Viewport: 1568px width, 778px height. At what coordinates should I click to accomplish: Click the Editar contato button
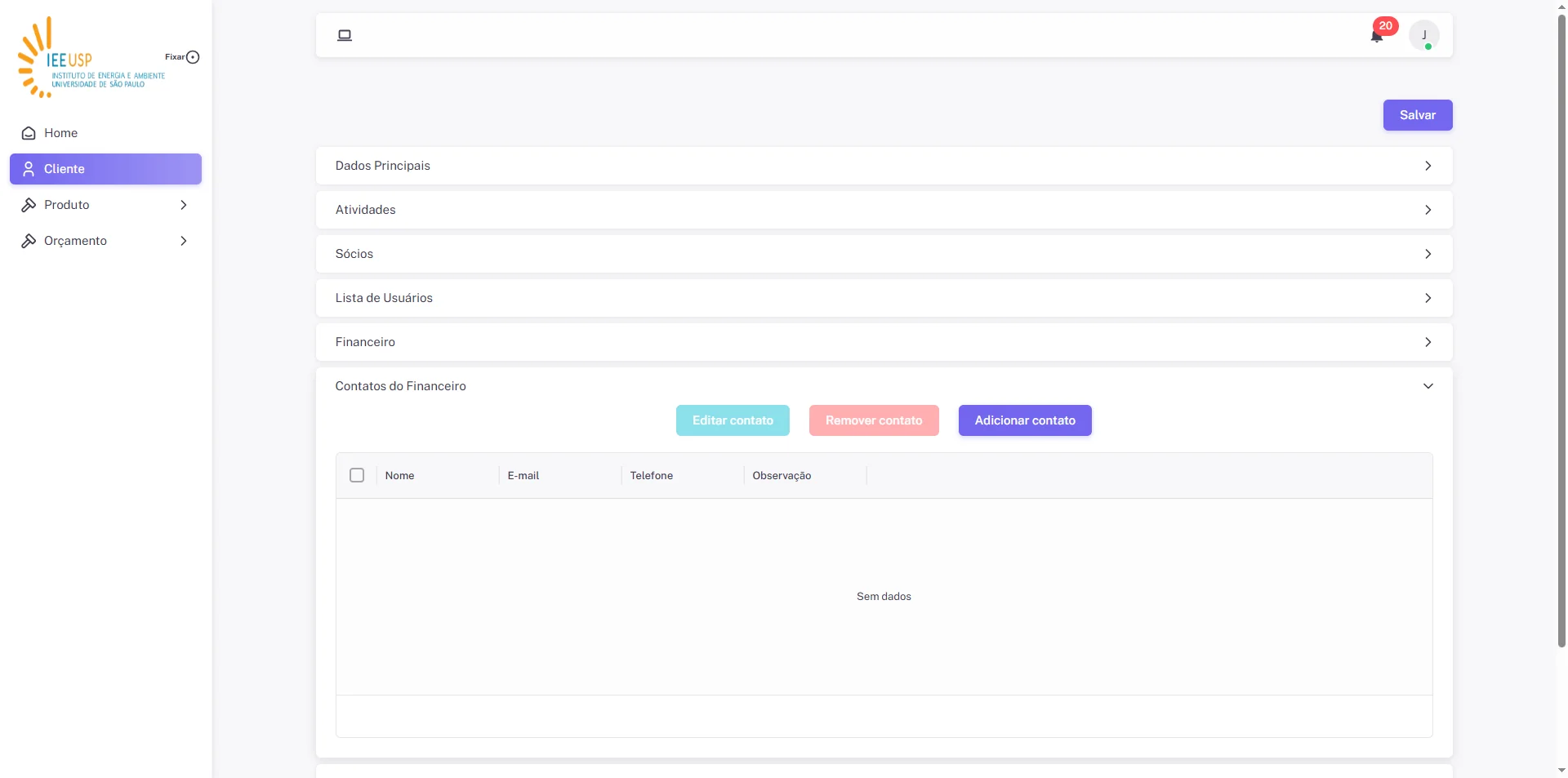[733, 420]
